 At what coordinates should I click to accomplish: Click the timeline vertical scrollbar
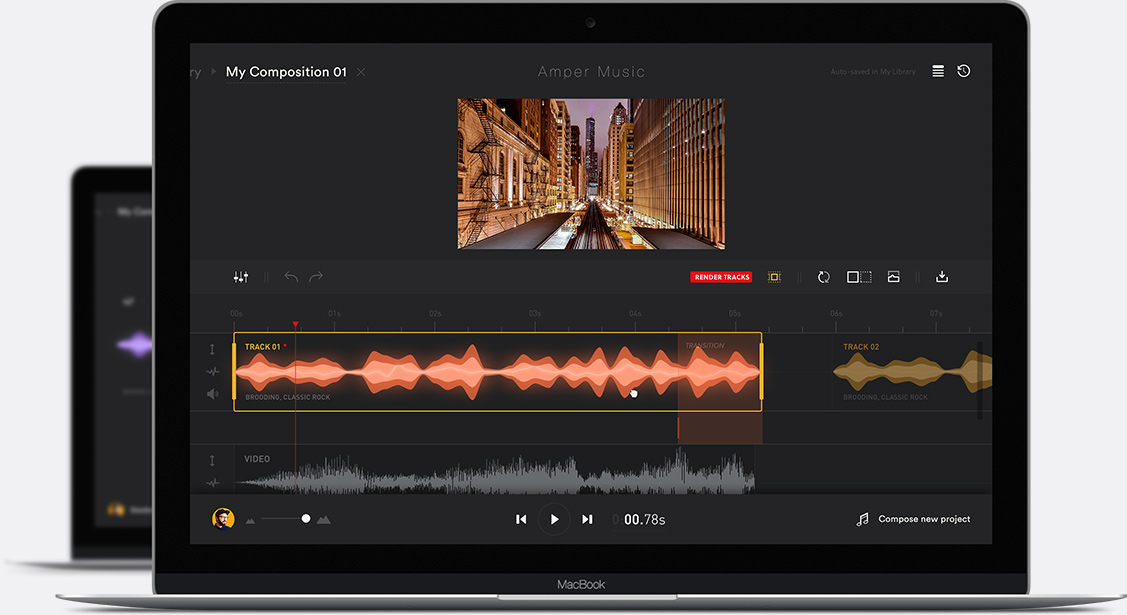tap(980, 381)
